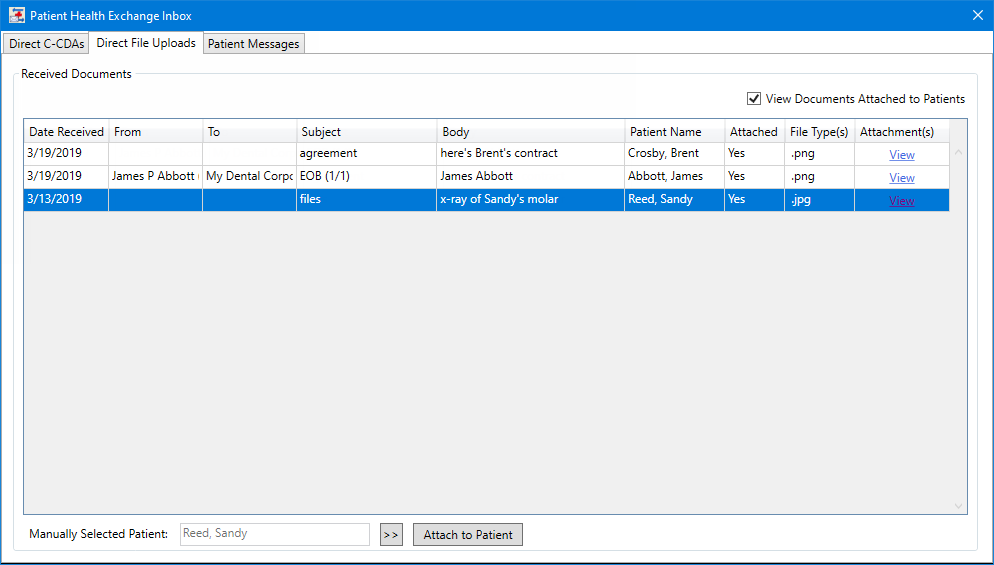The height and width of the screenshot is (565, 994).
Task: Click the Patient Health Exchange app icon
Action: [x=17, y=16]
